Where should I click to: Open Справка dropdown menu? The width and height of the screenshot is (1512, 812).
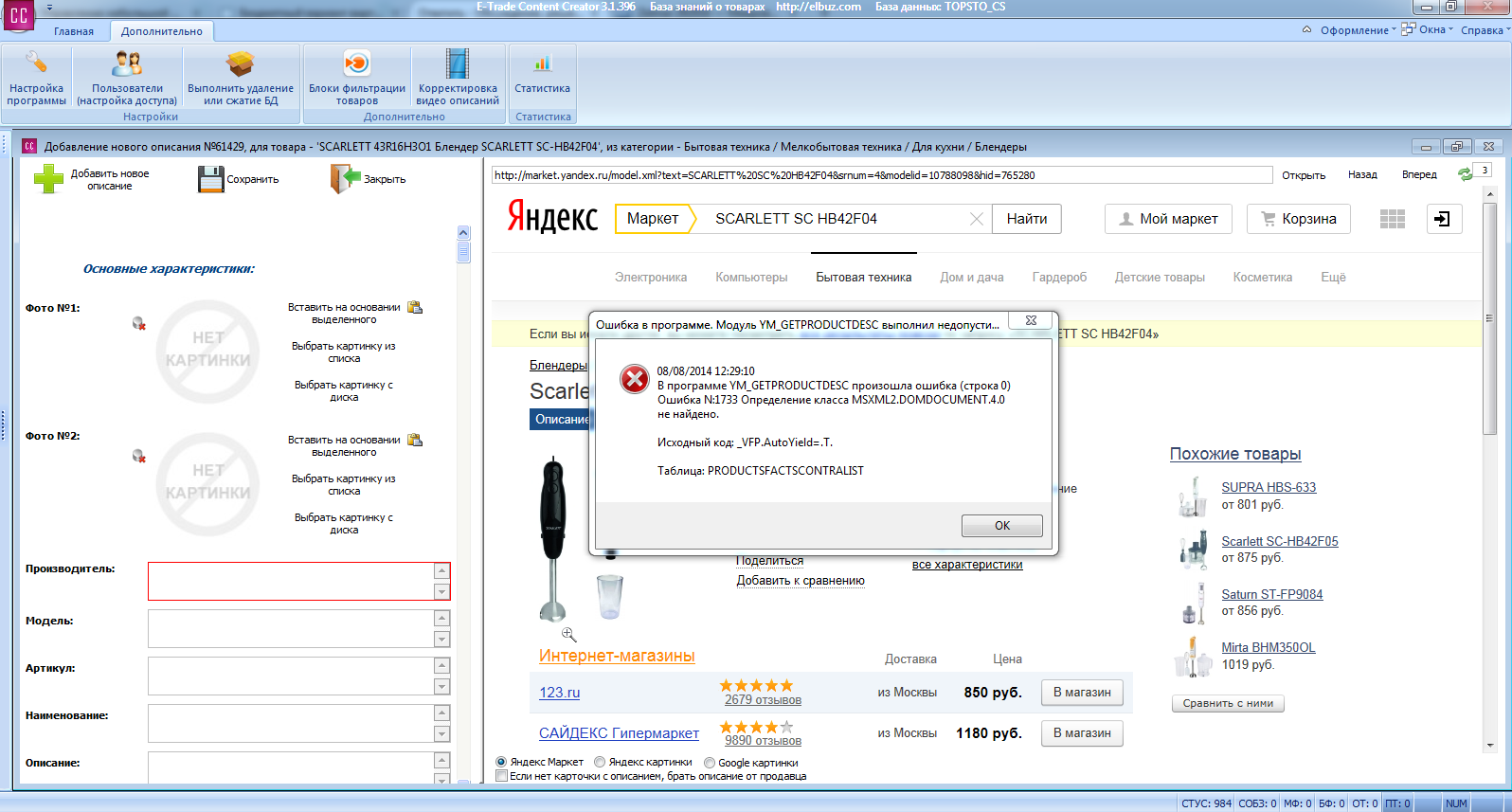[1485, 30]
